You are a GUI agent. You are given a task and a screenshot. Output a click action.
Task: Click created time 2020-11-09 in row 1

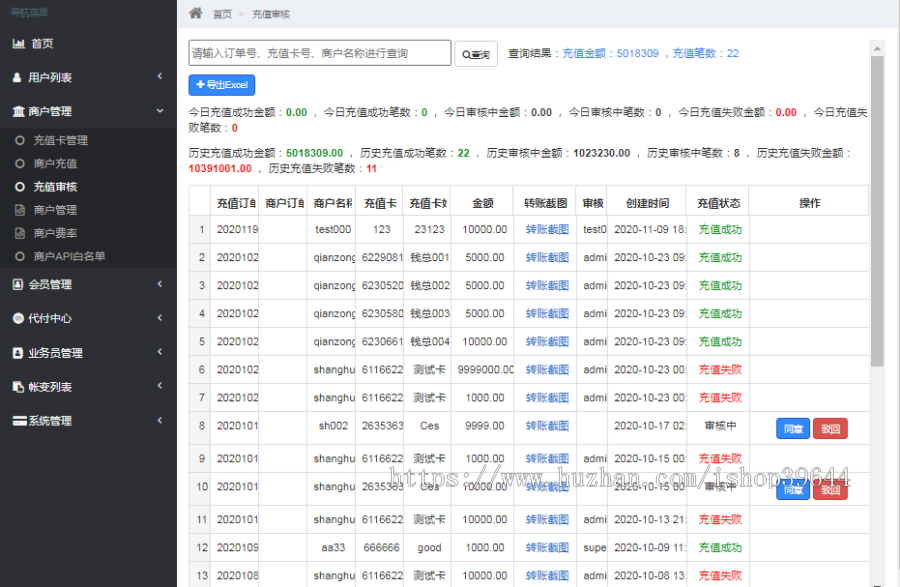649,230
